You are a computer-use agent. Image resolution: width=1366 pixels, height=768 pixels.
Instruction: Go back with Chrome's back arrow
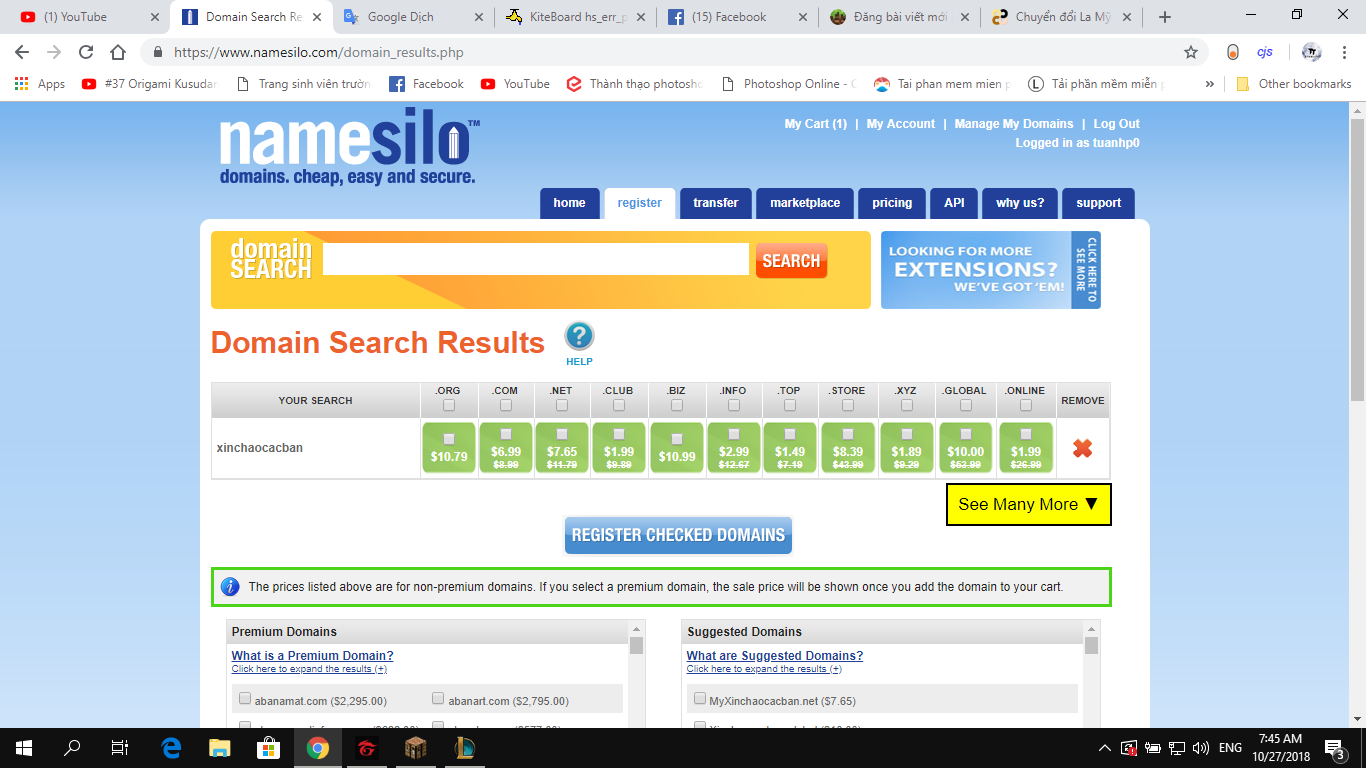22,52
